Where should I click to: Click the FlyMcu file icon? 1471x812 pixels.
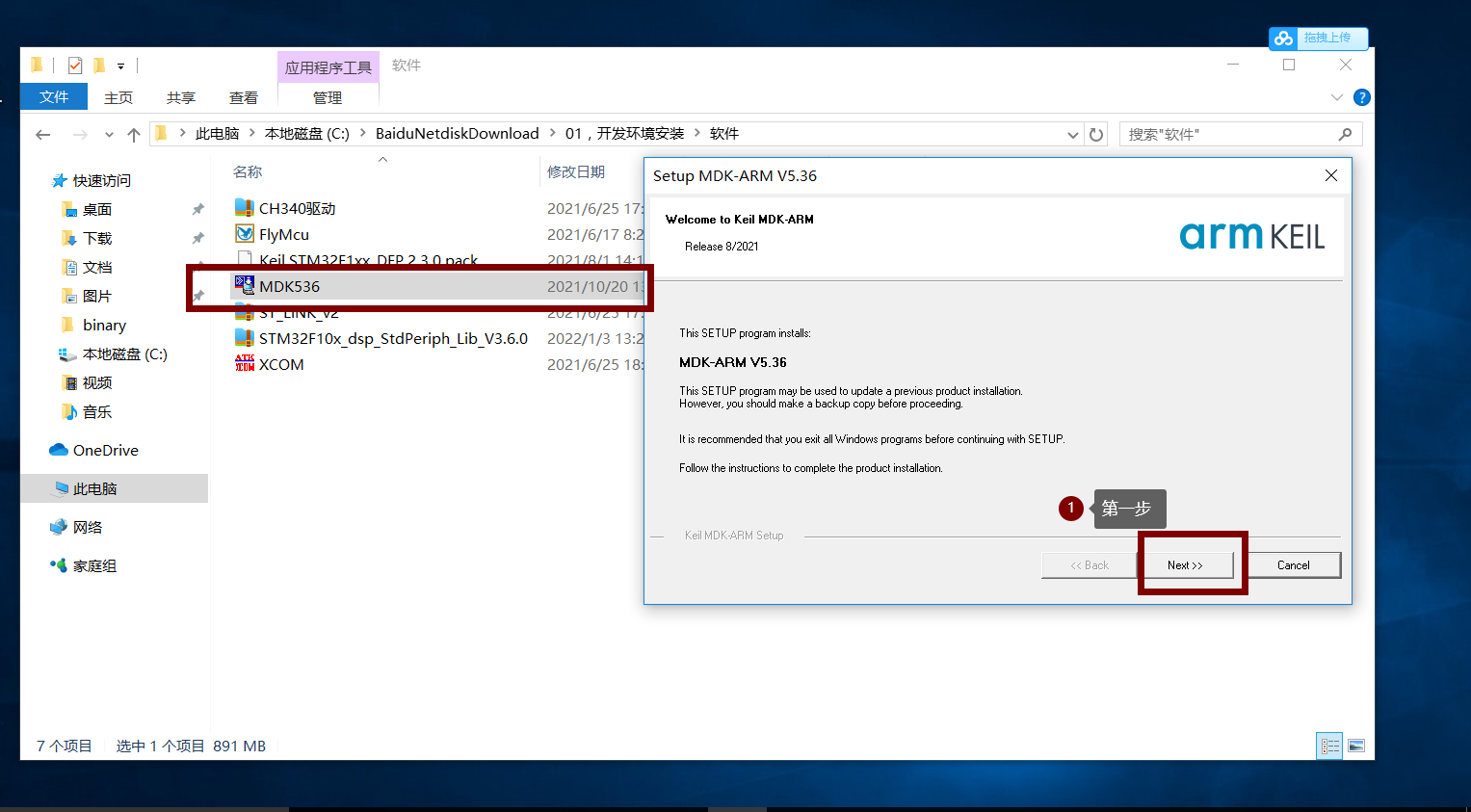(245, 233)
